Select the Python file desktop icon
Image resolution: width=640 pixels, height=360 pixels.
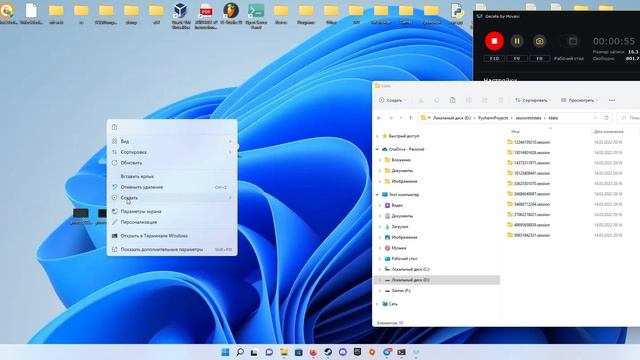point(456,14)
